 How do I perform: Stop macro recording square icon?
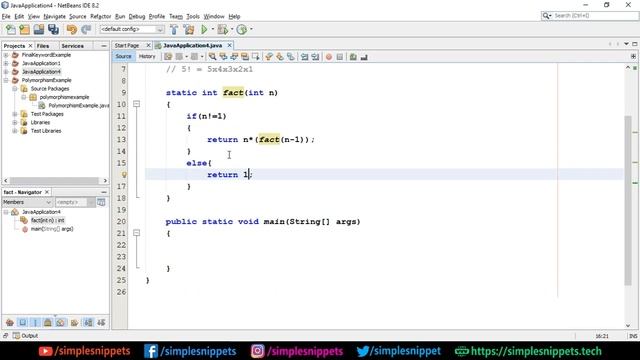tap(340, 57)
